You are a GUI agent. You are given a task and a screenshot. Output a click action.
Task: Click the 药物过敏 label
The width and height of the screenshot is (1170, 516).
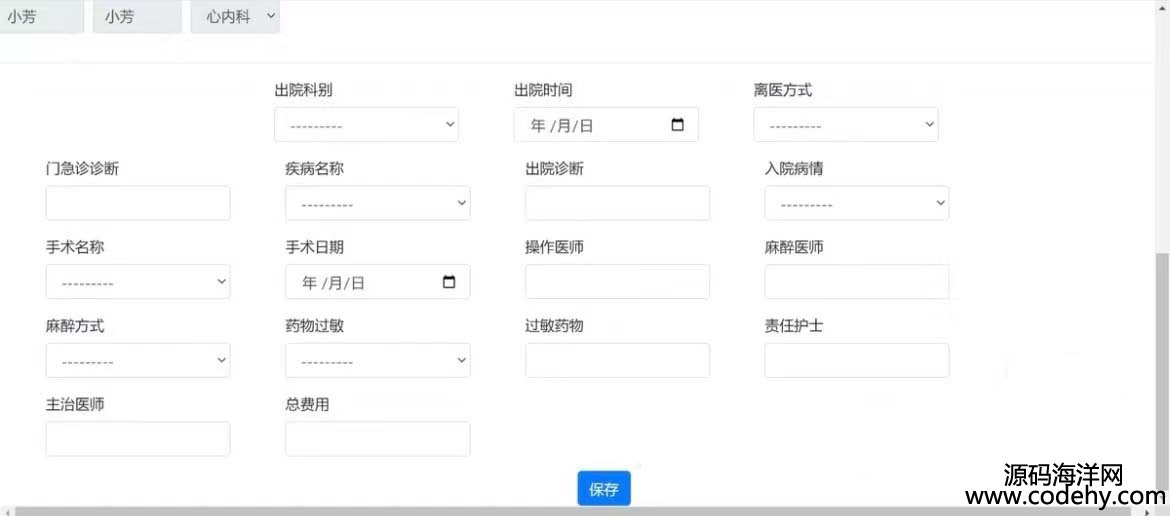coord(314,326)
